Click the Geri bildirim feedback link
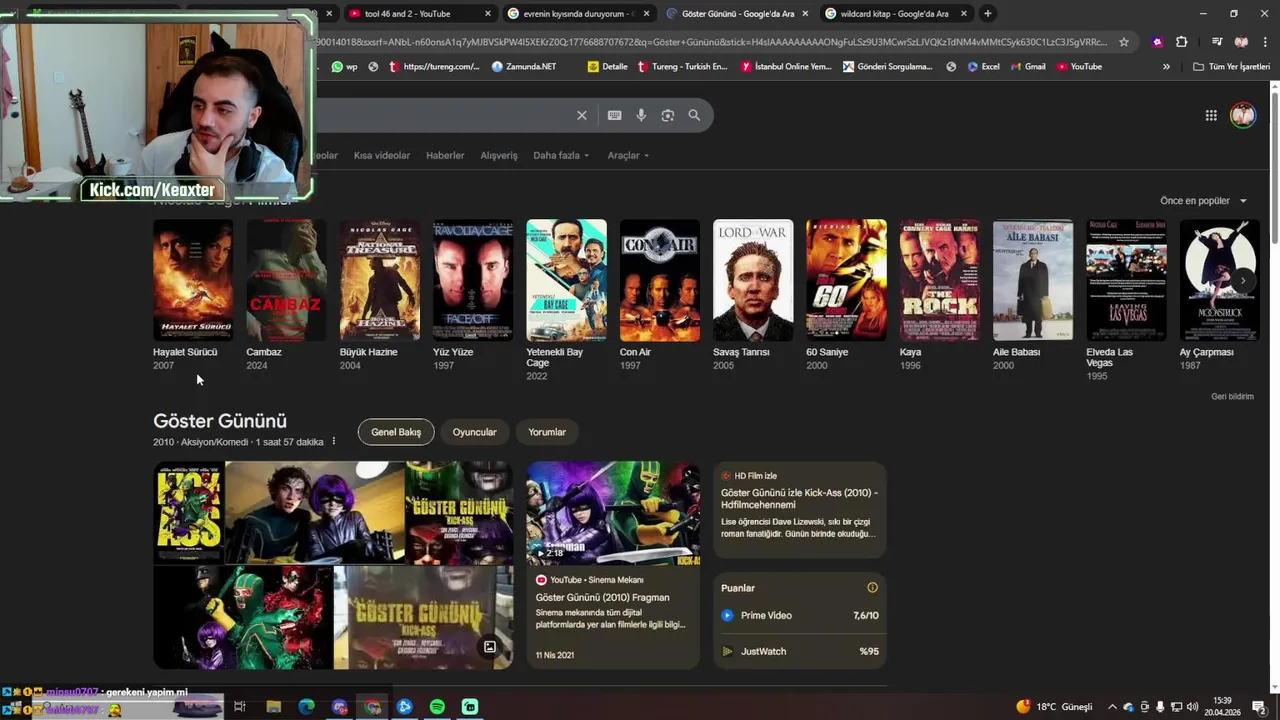 (1232, 397)
